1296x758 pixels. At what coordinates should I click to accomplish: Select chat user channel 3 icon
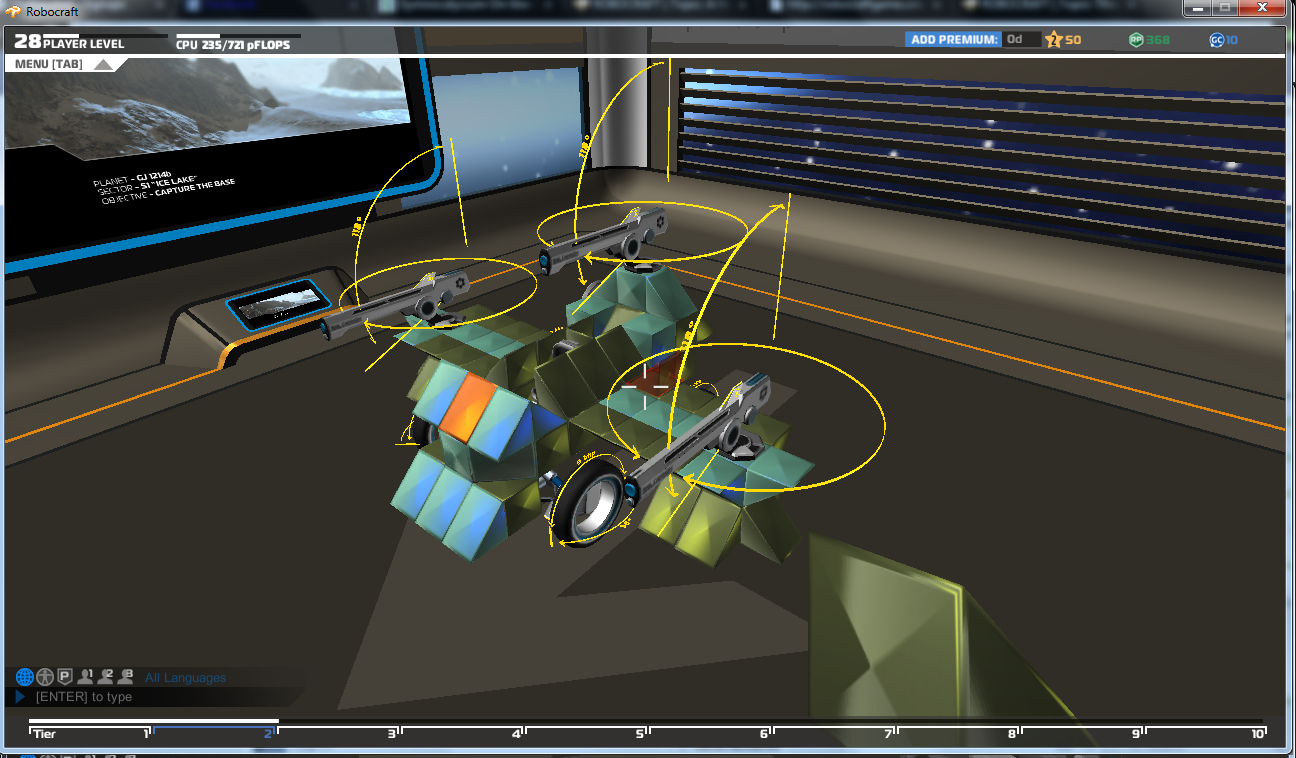[126, 677]
